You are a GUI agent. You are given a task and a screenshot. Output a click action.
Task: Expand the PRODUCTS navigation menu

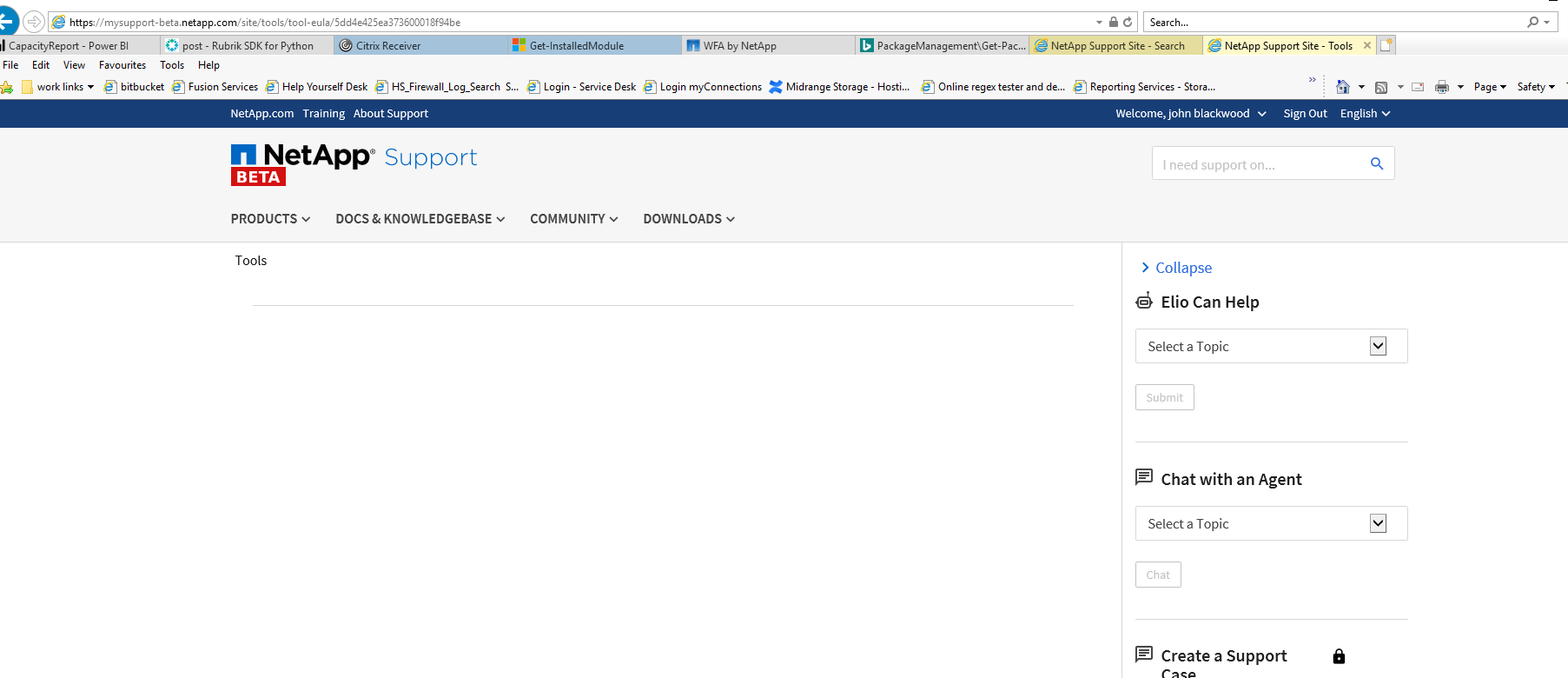point(270,219)
